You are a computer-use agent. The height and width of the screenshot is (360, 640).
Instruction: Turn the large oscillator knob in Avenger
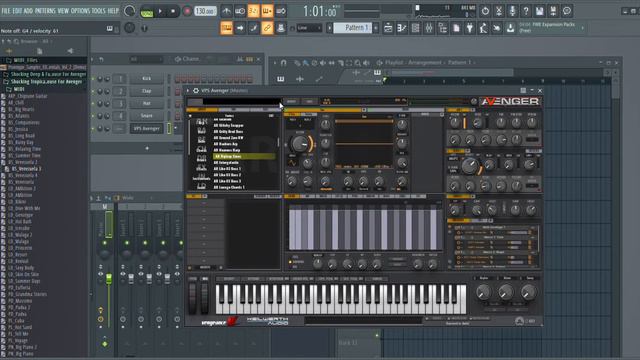[300, 144]
